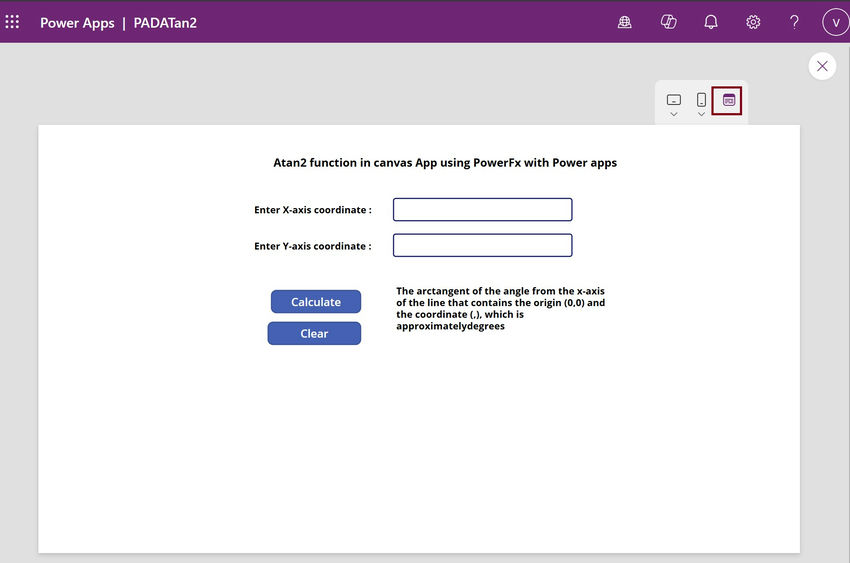Image resolution: width=850 pixels, height=563 pixels.
Task: Click the Enter X-axis coordinate label
Action: [x=313, y=210]
